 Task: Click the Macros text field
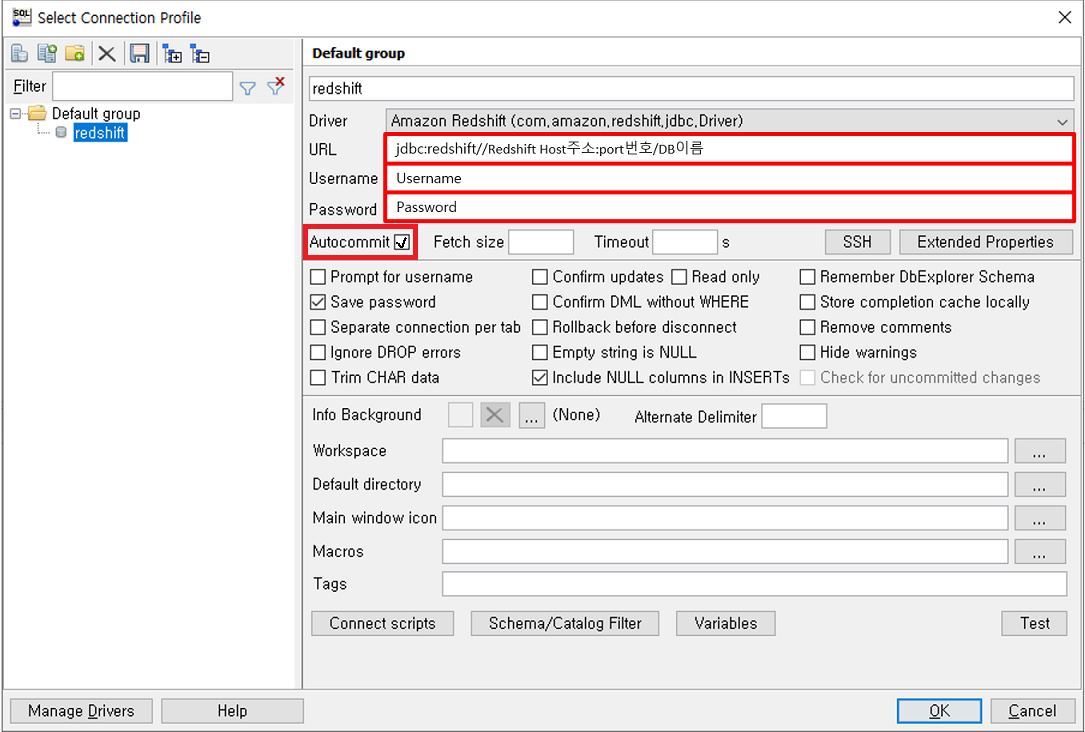click(724, 551)
